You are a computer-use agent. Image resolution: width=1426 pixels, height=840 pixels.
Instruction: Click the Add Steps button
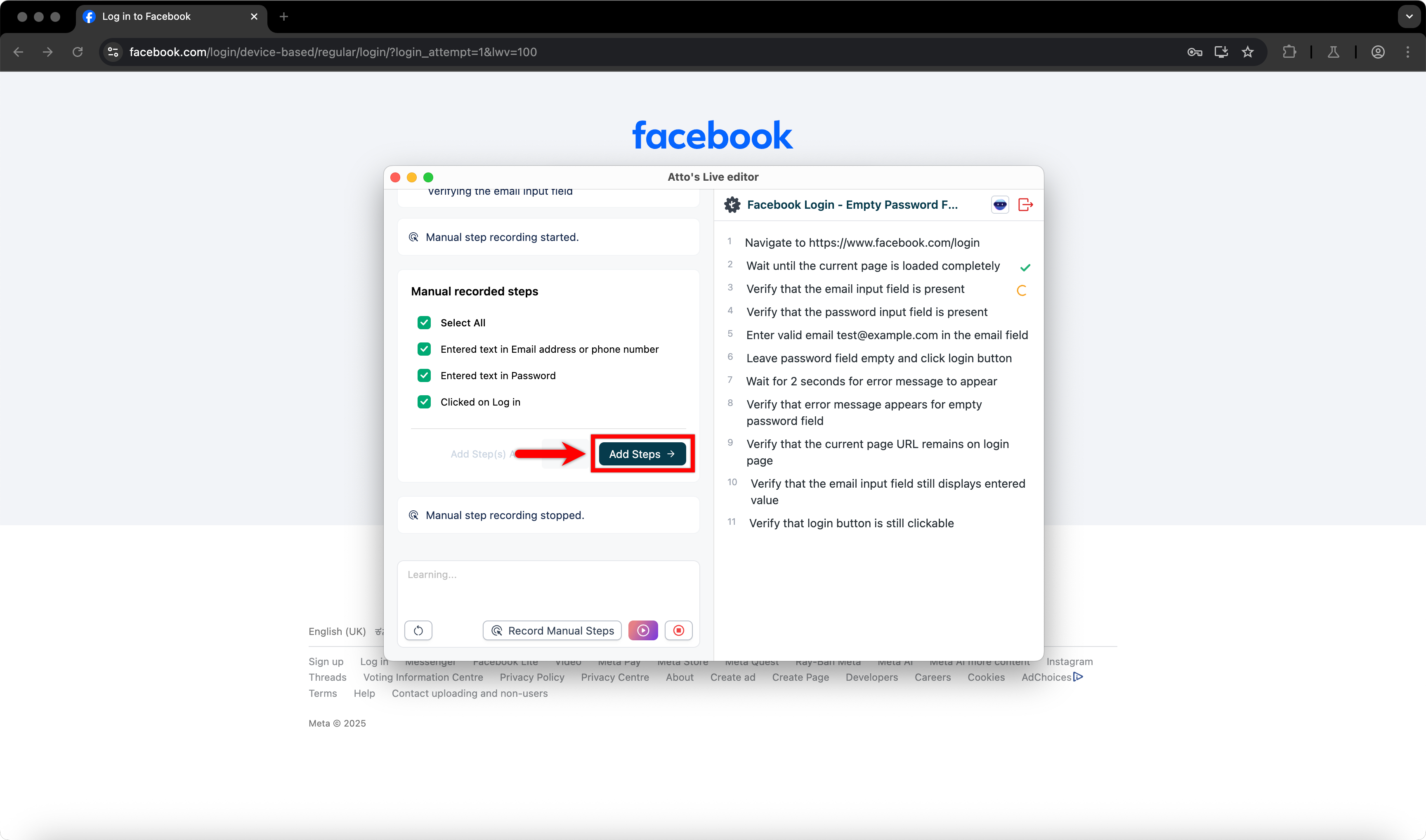pos(642,454)
